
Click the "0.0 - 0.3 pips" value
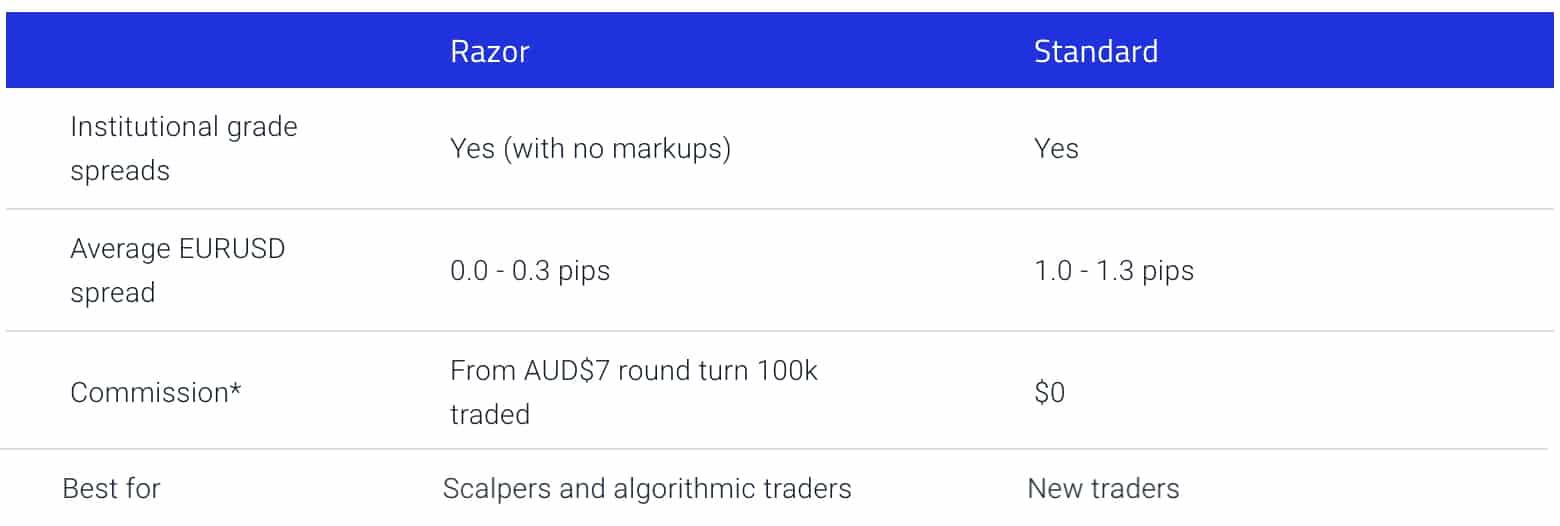[x=530, y=271]
